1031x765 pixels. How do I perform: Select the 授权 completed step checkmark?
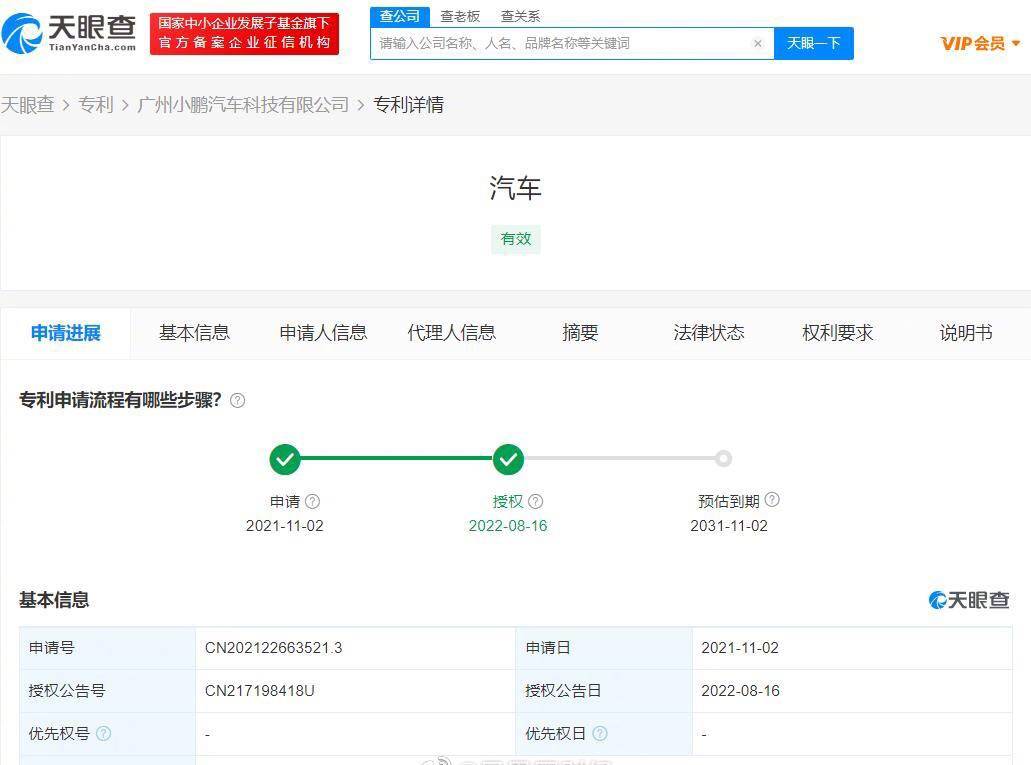pos(508,459)
